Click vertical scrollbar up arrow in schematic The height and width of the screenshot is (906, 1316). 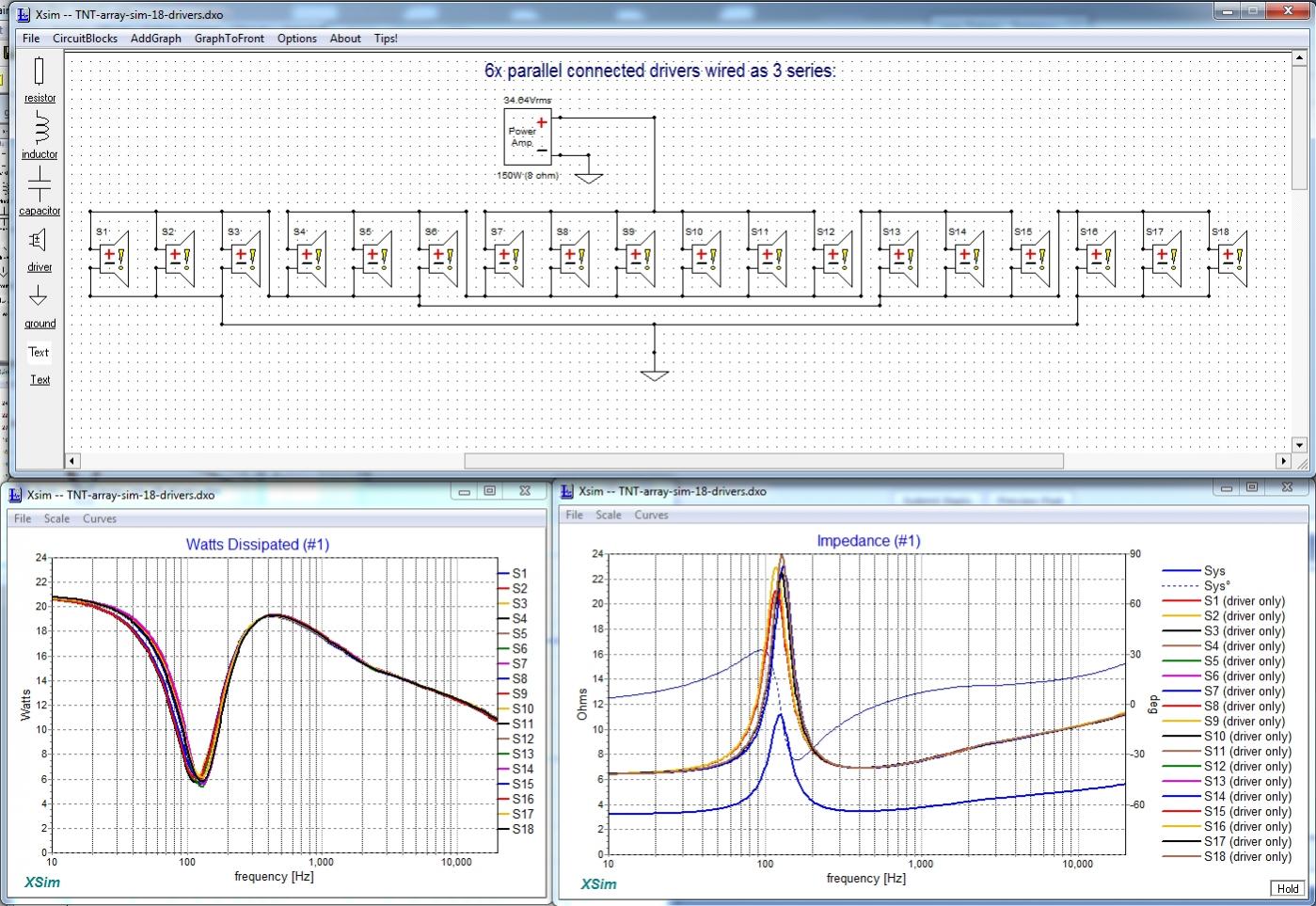click(x=1300, y=59)
